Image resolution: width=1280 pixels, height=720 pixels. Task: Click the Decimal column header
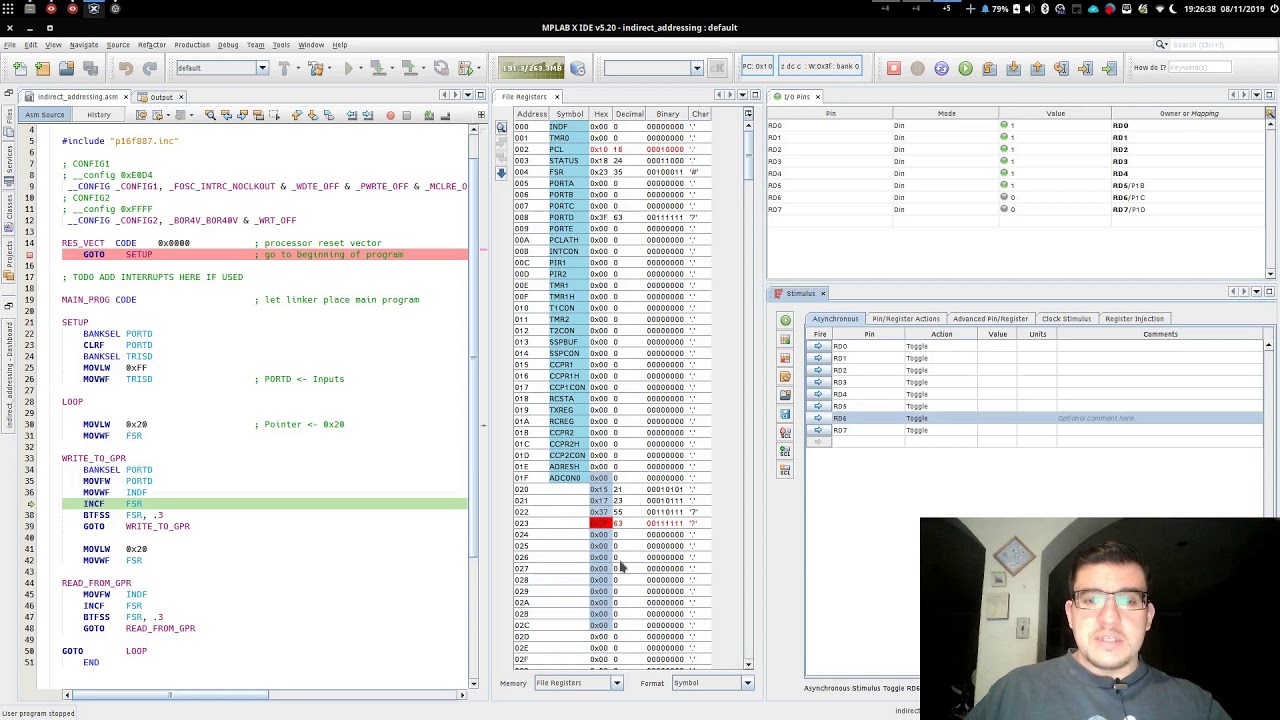pyautogui.click(x=629, y=114)
